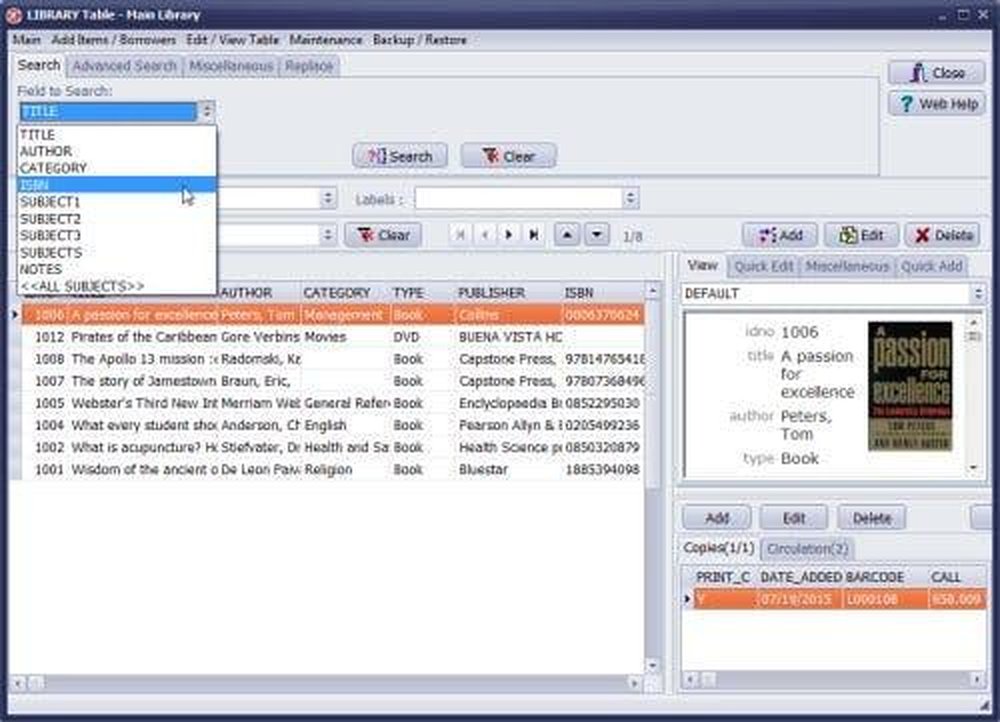Go to first record navigation icon
Screen dimensions: 1000x722
tap(460, 235)
